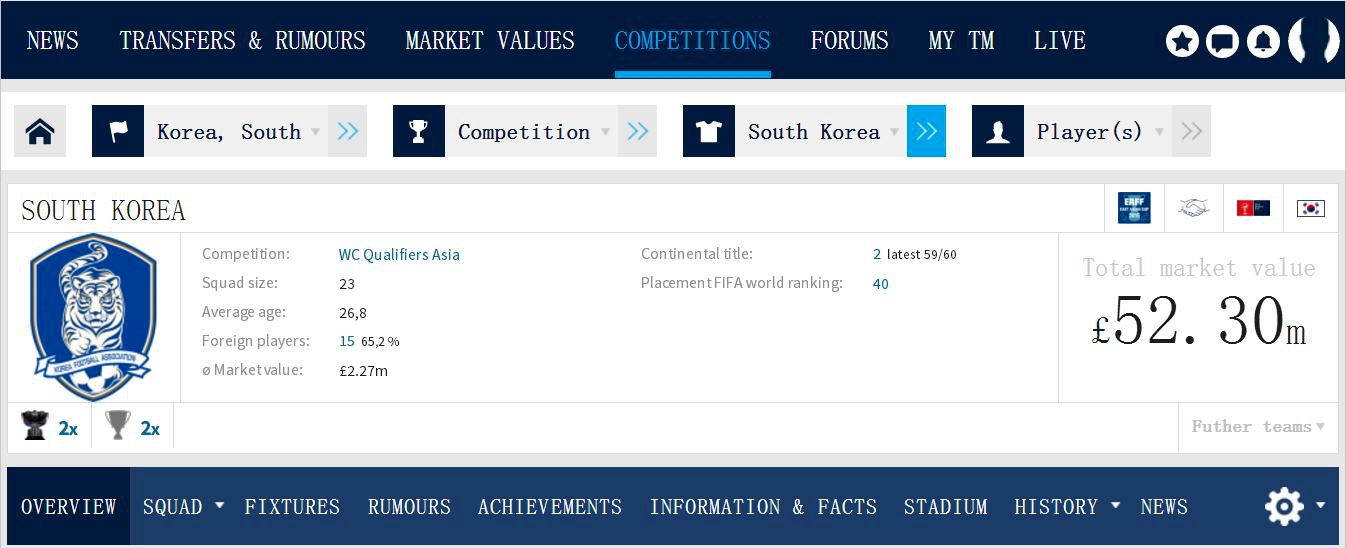Click foreign players count 15
The width and height of the screenshot is (1346, 548).
coord(347,341)
